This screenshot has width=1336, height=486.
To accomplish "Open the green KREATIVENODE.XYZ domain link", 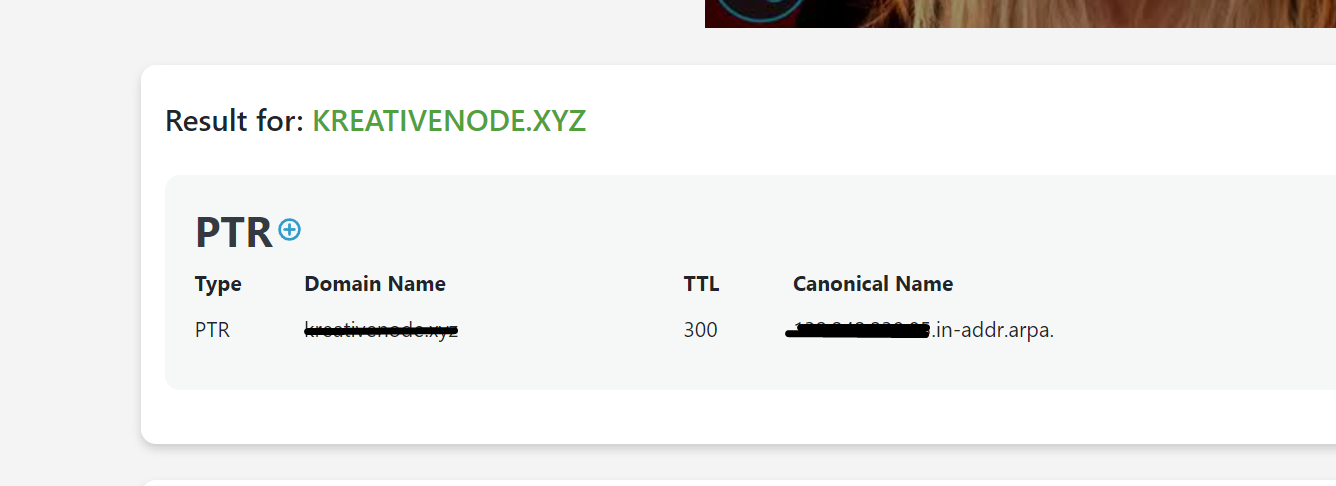I will point(449,121).
